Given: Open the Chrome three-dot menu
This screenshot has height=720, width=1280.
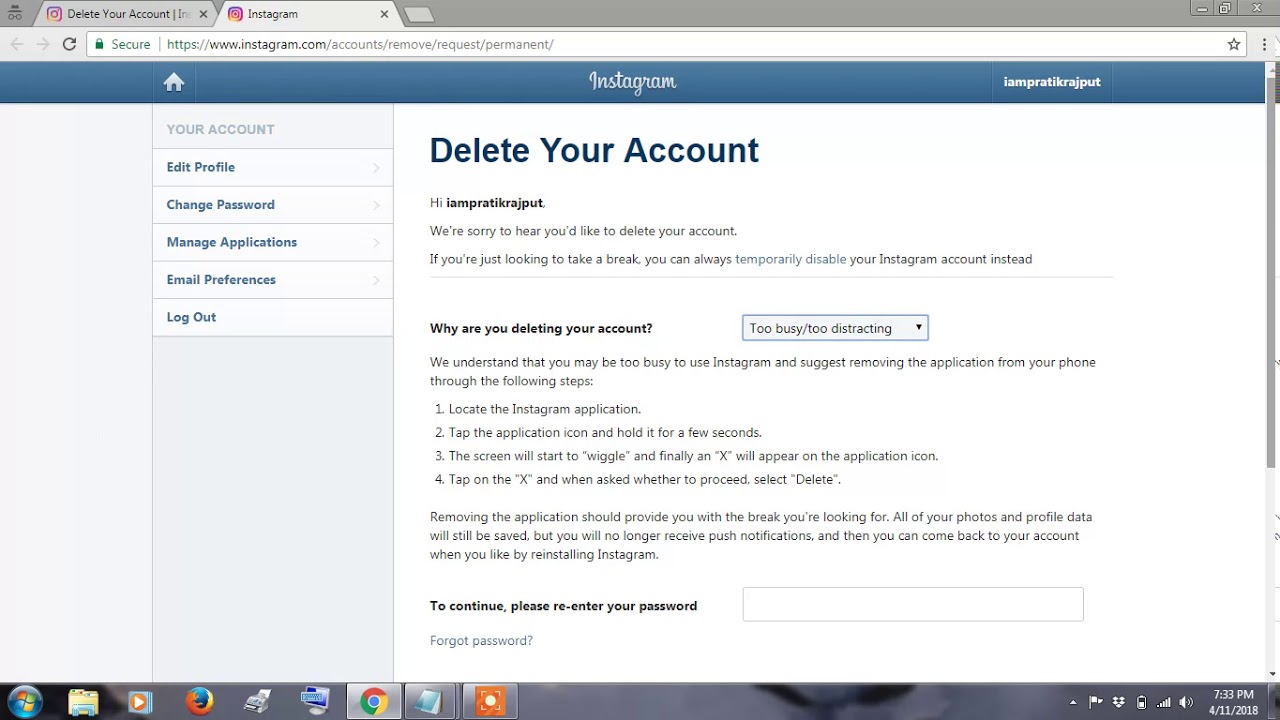Looking at the screenshot, I should point(1263,44).
